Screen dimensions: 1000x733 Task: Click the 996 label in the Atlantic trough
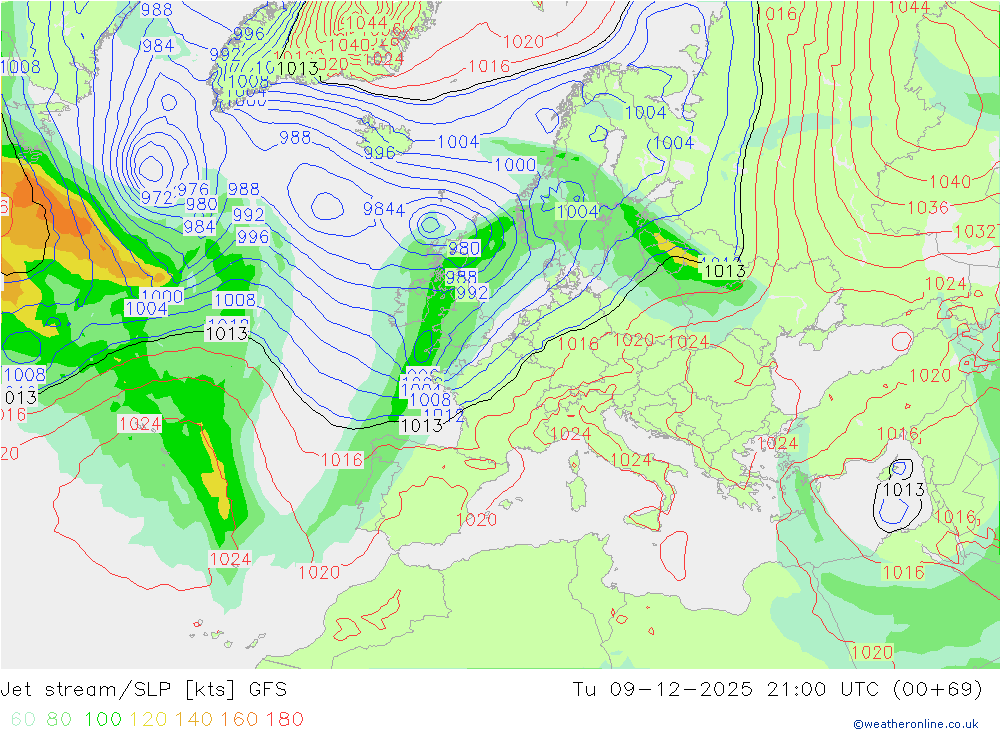253,237
